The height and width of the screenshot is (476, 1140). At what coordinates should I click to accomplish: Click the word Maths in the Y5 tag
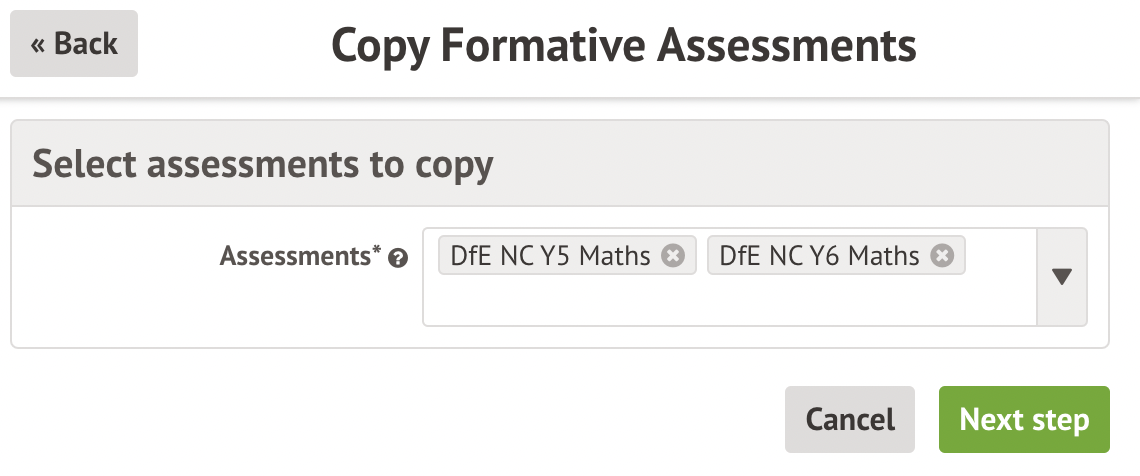(615, 256)
